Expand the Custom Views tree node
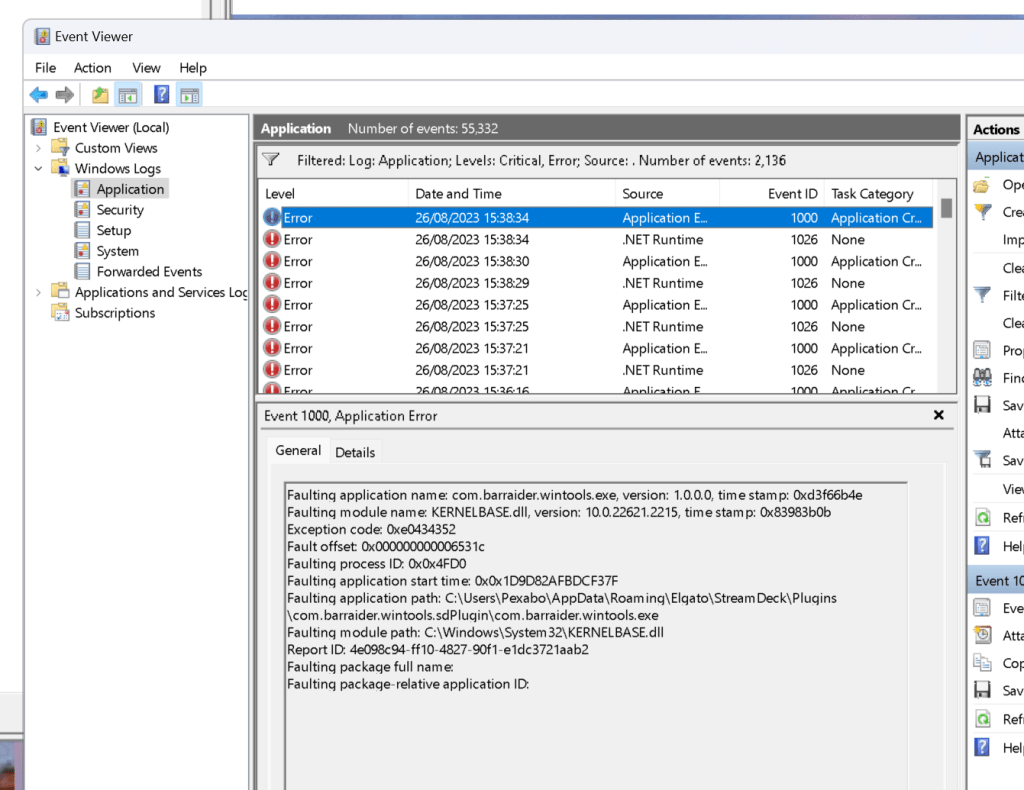 (39, 148)
